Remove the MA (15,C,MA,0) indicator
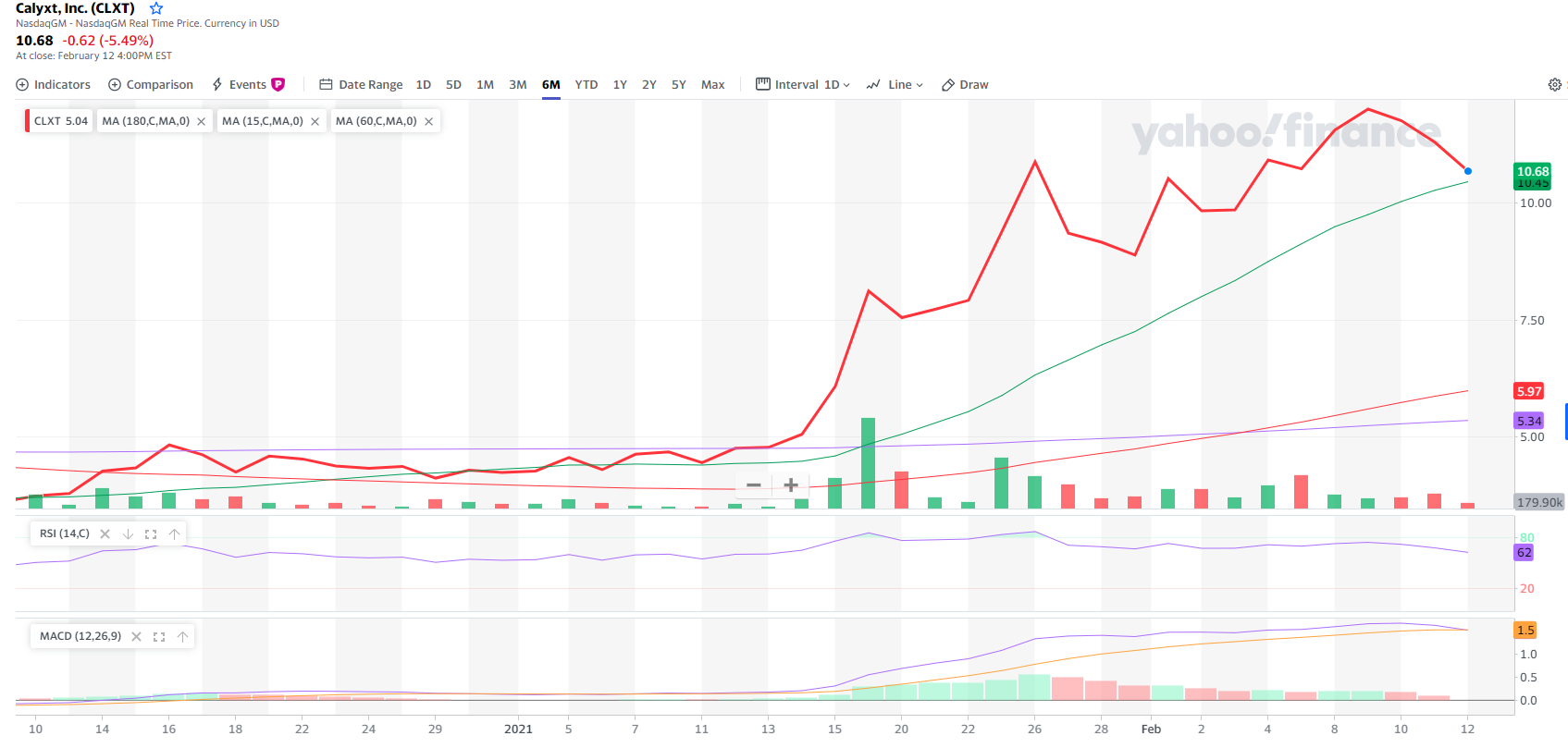 tap(315, 121)
